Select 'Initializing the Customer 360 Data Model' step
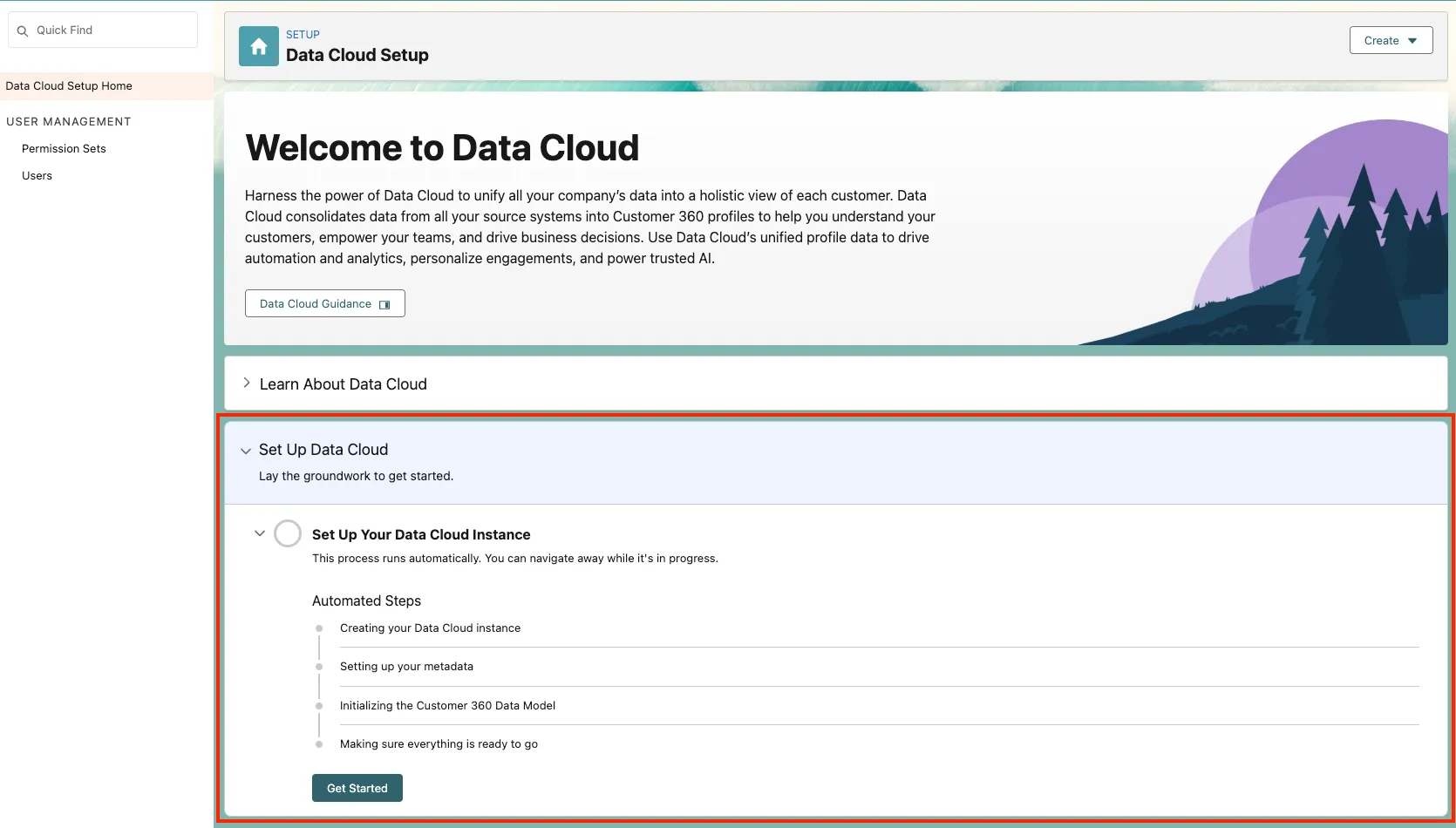The width and height of the screenshot is (1456, 828). point(447,706)
